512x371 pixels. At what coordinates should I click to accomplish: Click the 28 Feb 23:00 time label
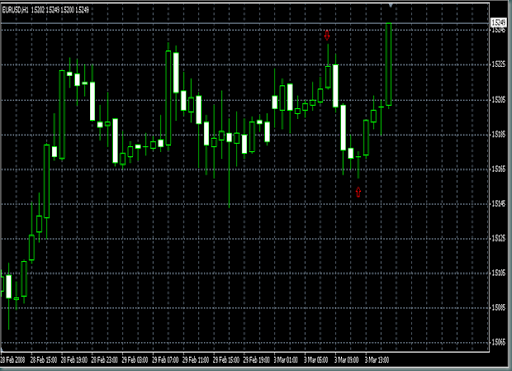click(x=104, y=360)
